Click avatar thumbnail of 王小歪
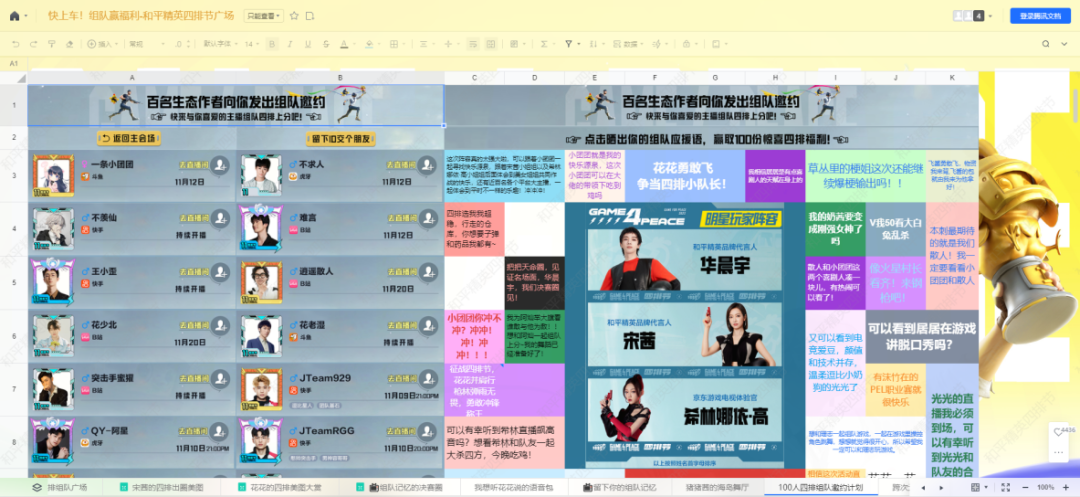The height and width of the screenshot is (497, 1080). click(x=52, y=282)
